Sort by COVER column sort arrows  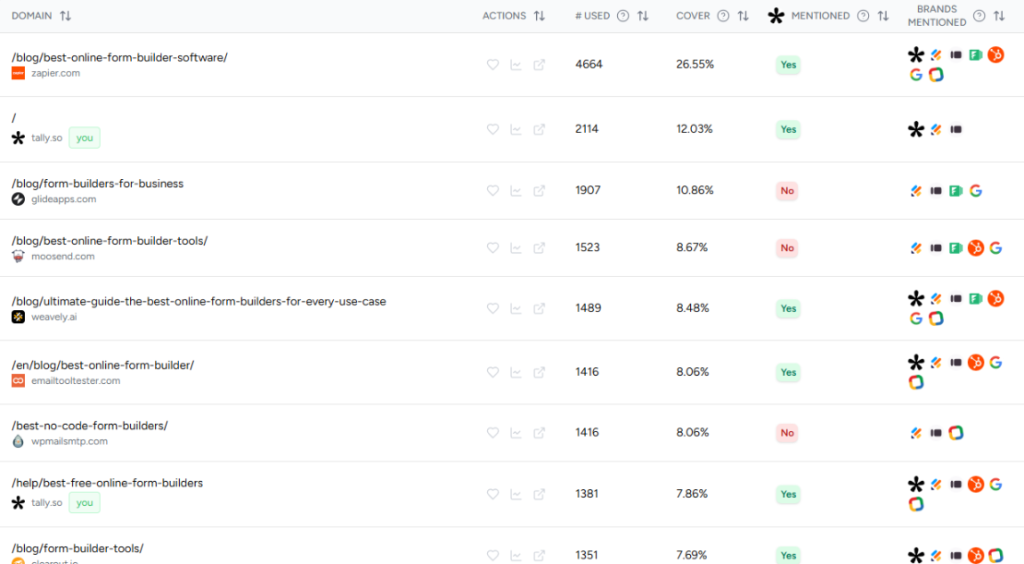click(743, 16)
